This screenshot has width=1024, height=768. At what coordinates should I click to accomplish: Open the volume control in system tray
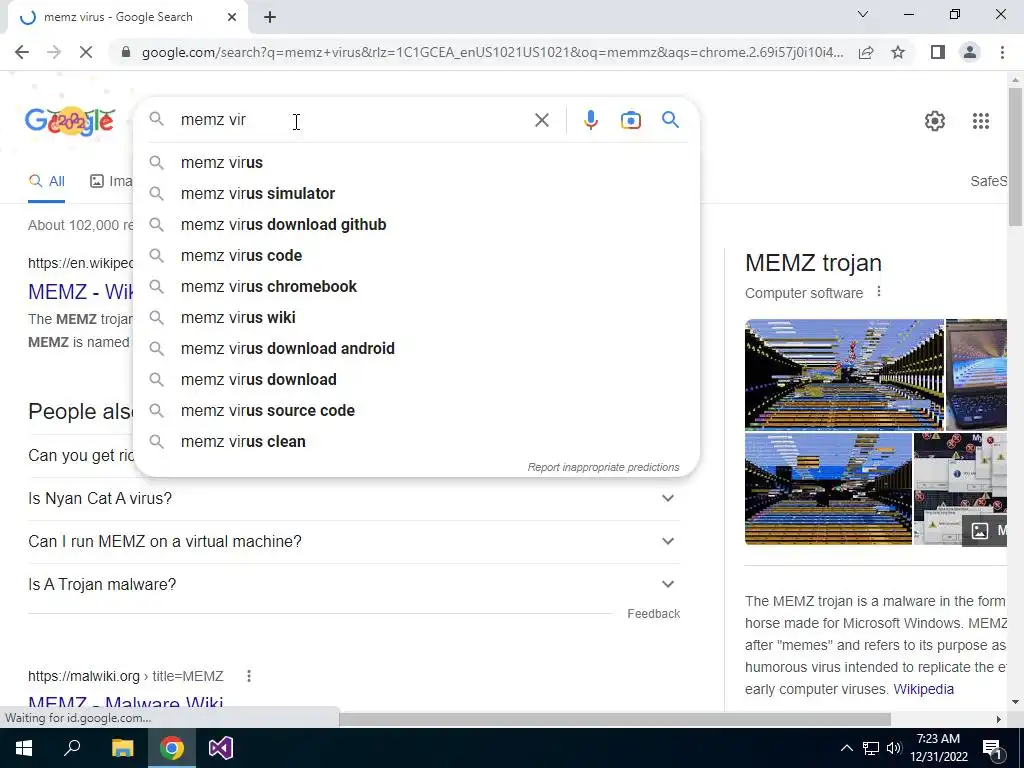point(894,748)
